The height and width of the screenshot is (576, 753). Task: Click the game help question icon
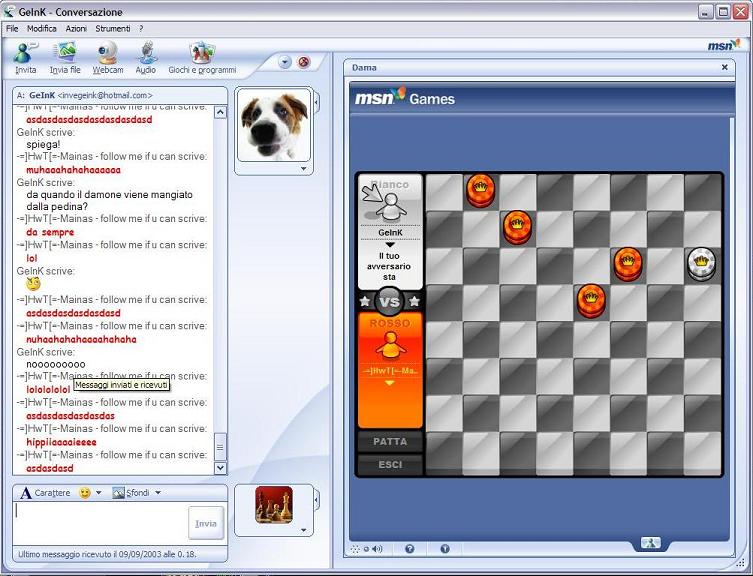pyautogui.click(x=410, y=549)
